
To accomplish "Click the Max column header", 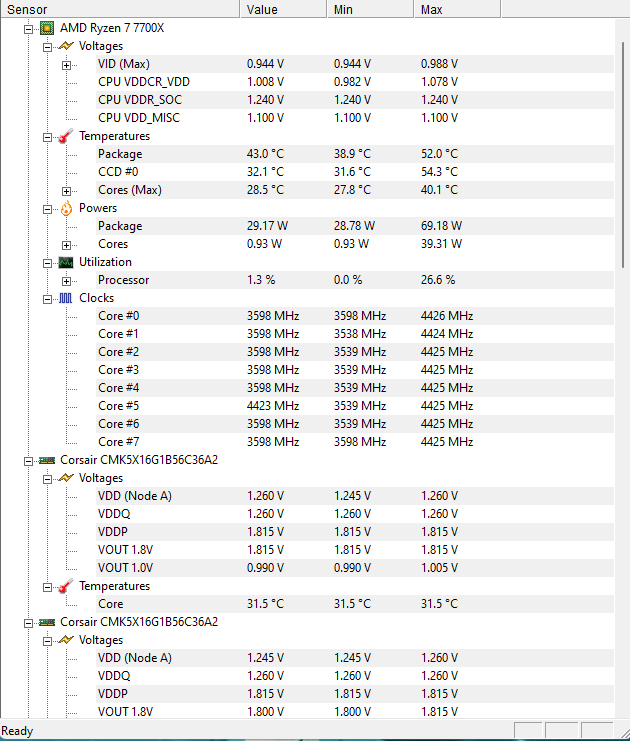I will pos(457,9).
